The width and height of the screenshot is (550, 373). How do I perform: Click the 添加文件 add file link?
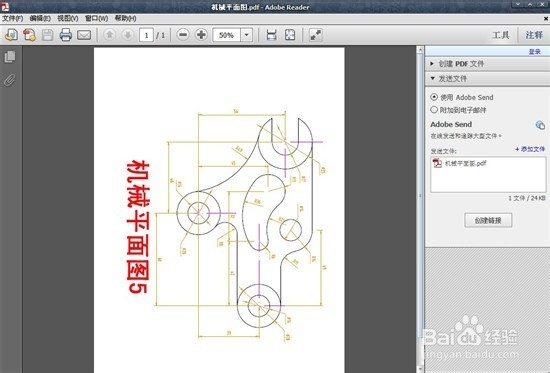530,149
